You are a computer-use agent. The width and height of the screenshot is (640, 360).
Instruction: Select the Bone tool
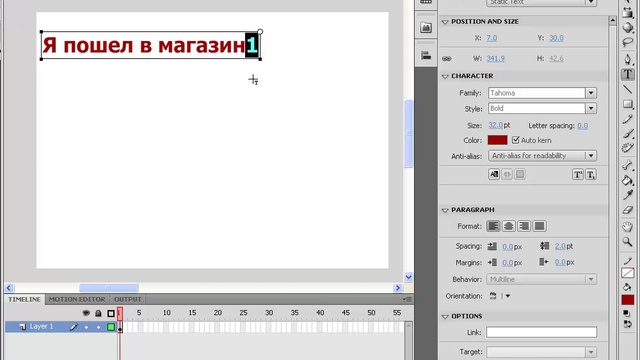point(627,164)
